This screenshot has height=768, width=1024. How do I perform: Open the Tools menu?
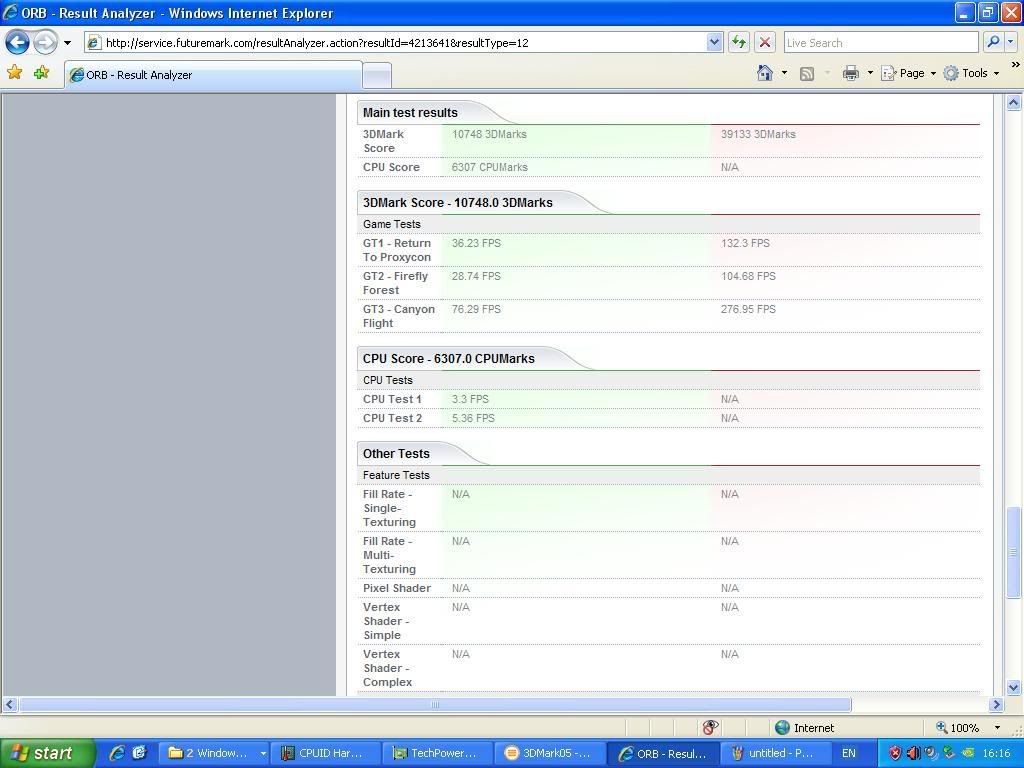[x=972, y=73]
